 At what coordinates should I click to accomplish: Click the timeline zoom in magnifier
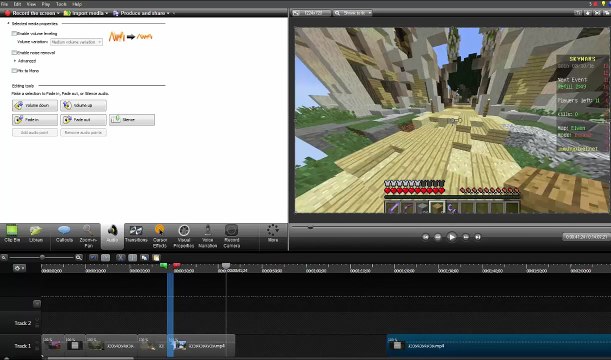[x=79, y=258]
